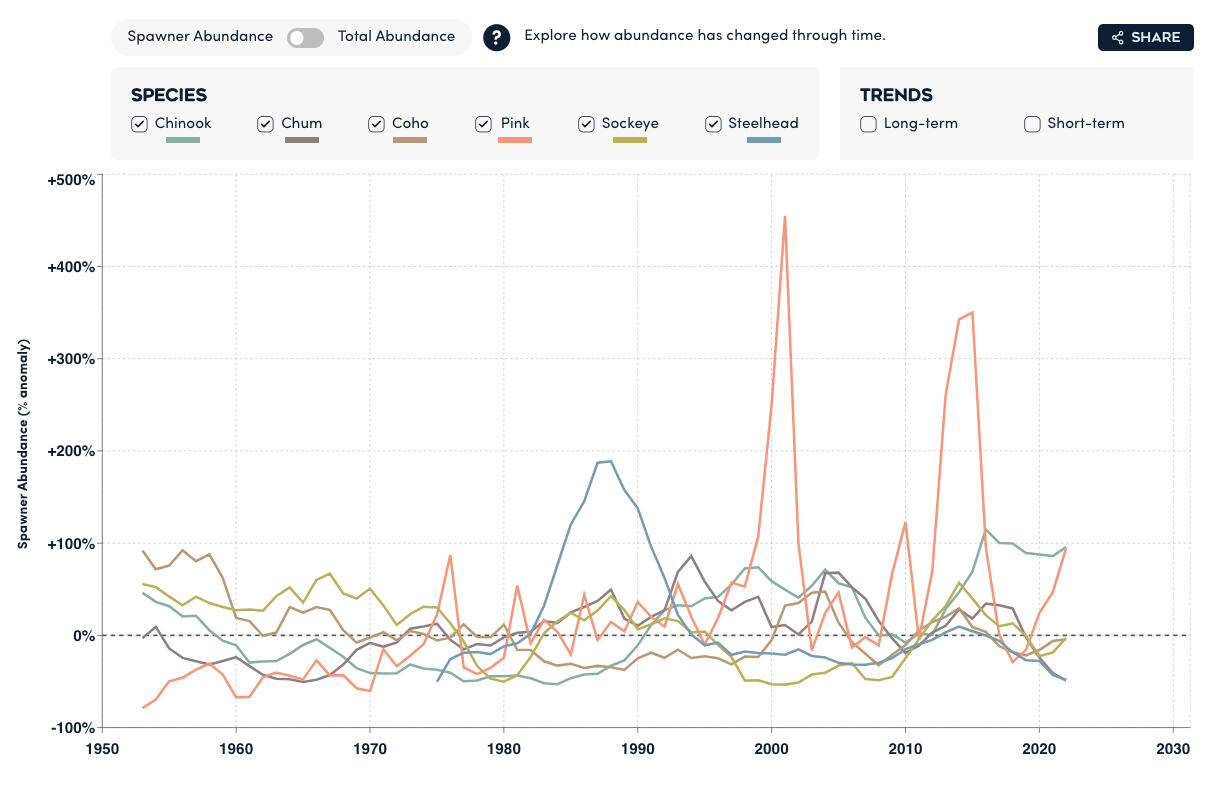Uncheck the Chum species checkbox
Viewport: 1218px width, 786px height.
[x=265, y=124]
